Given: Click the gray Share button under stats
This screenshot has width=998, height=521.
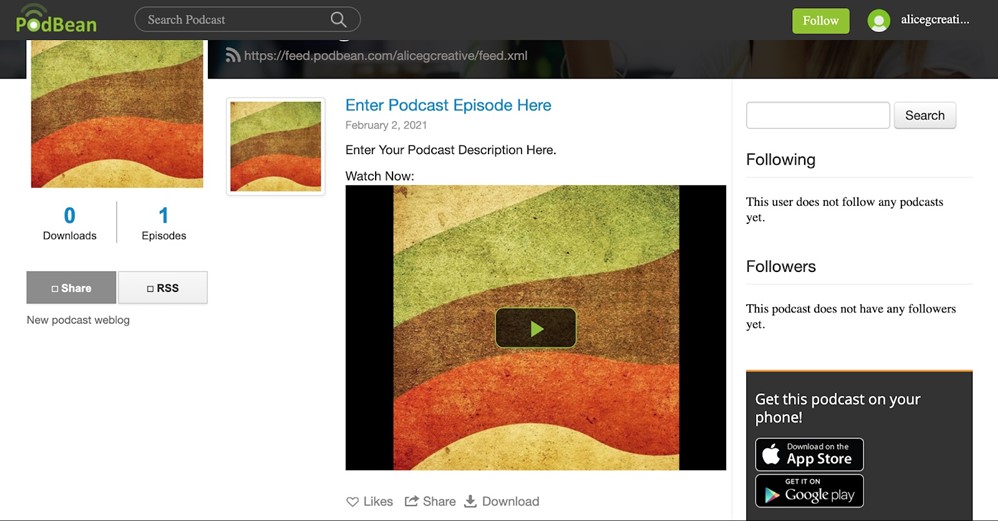Looking at the screenshot, I should pos(71,288).
